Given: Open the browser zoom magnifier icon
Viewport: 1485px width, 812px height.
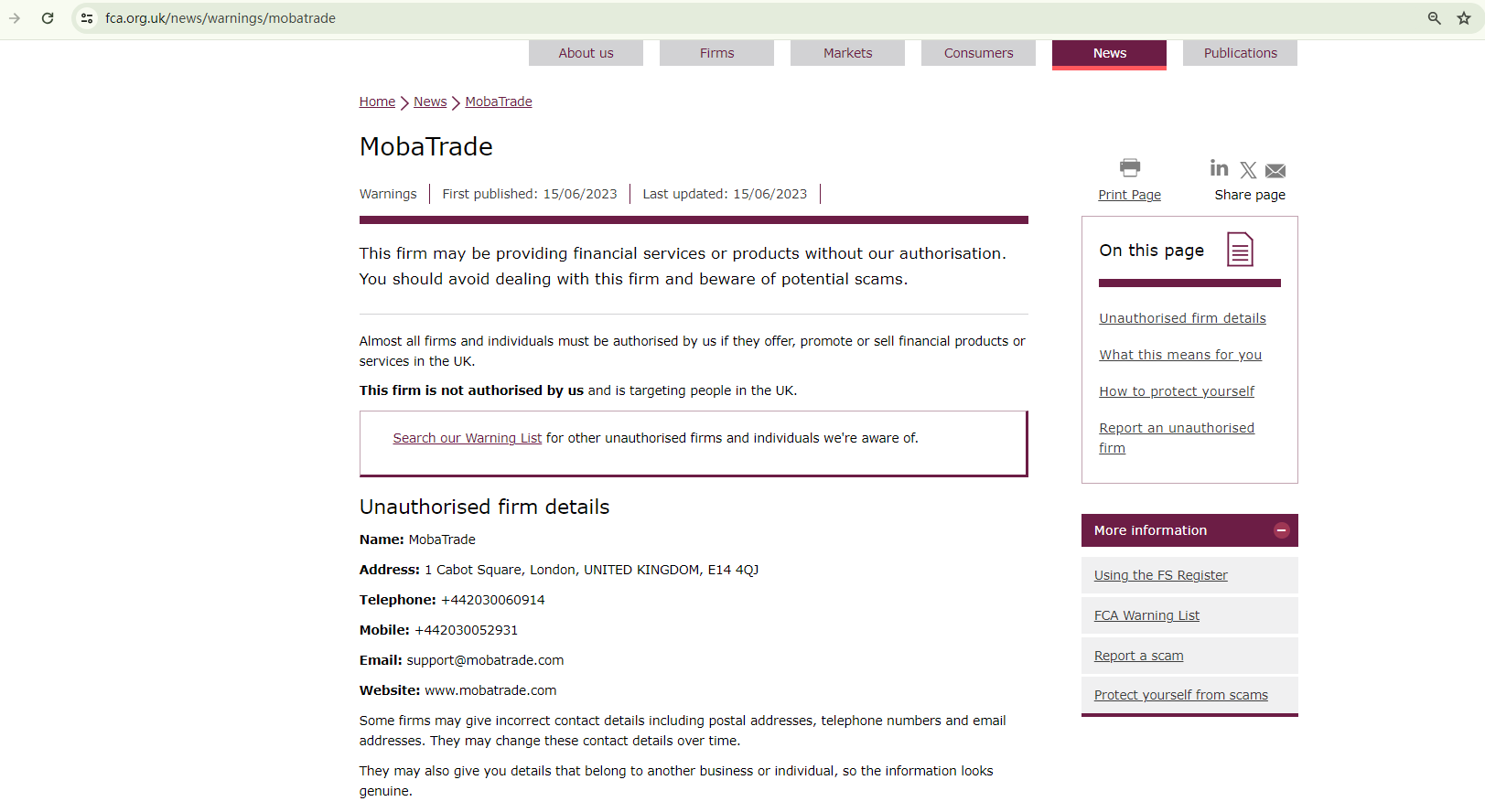Looking at the screenshot, I should (x=1435, y=18).
